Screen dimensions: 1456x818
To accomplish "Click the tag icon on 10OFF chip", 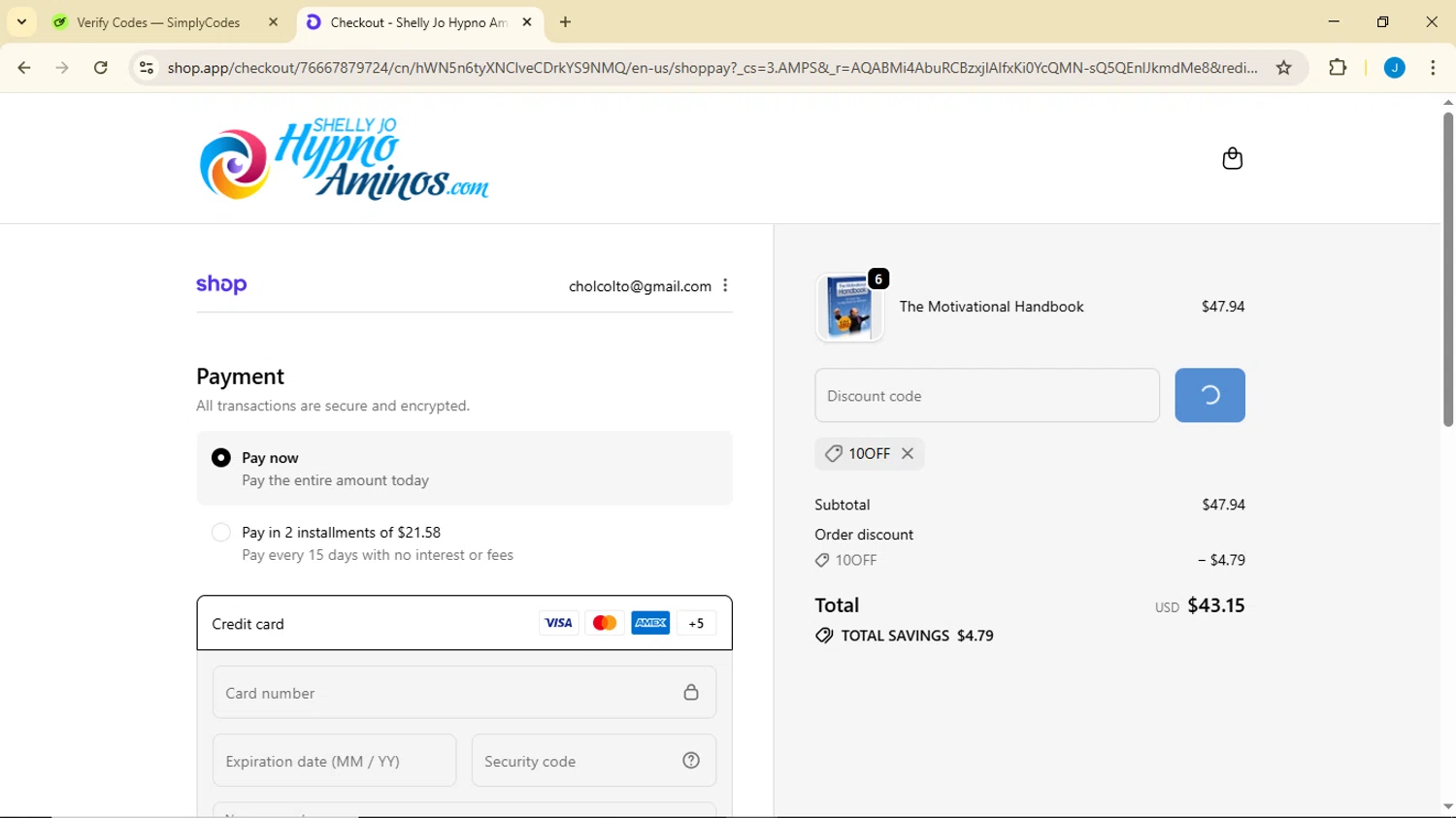I will tap(833, 453).
